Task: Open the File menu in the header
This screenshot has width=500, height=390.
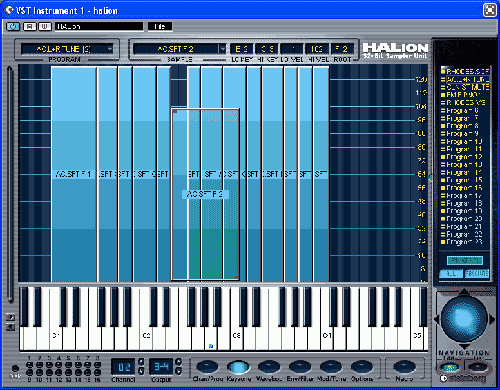Action: coord(160,26)
